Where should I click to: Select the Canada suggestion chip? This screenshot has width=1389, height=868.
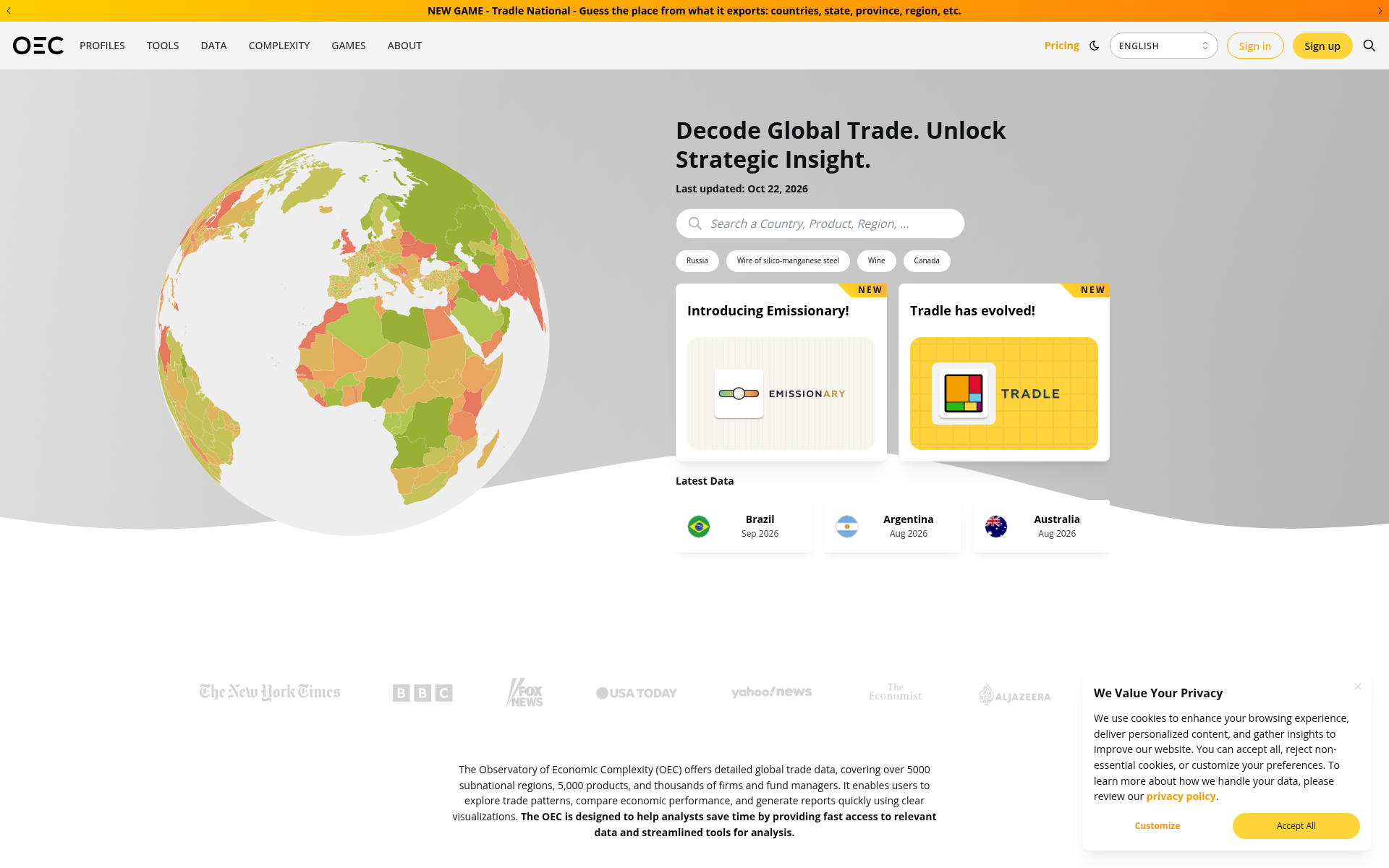[x=927, y=261]
